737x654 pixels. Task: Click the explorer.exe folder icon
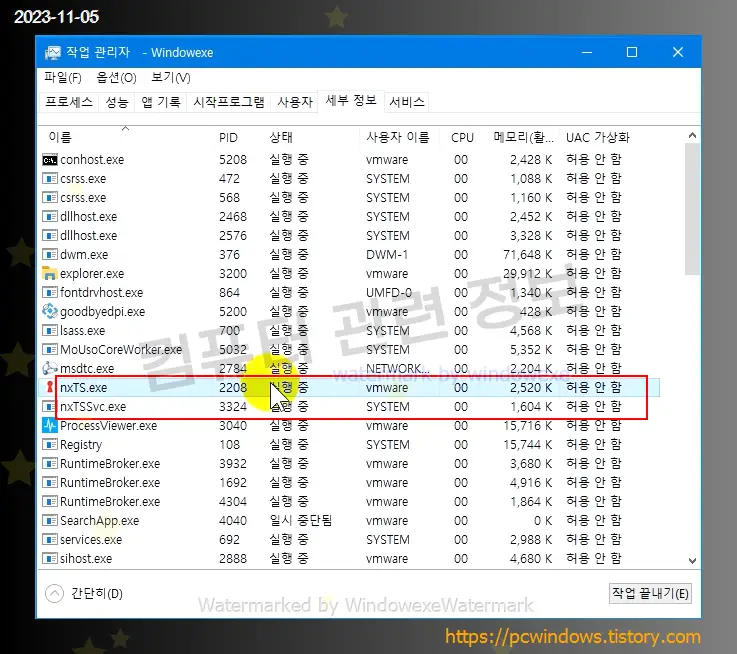50,274
